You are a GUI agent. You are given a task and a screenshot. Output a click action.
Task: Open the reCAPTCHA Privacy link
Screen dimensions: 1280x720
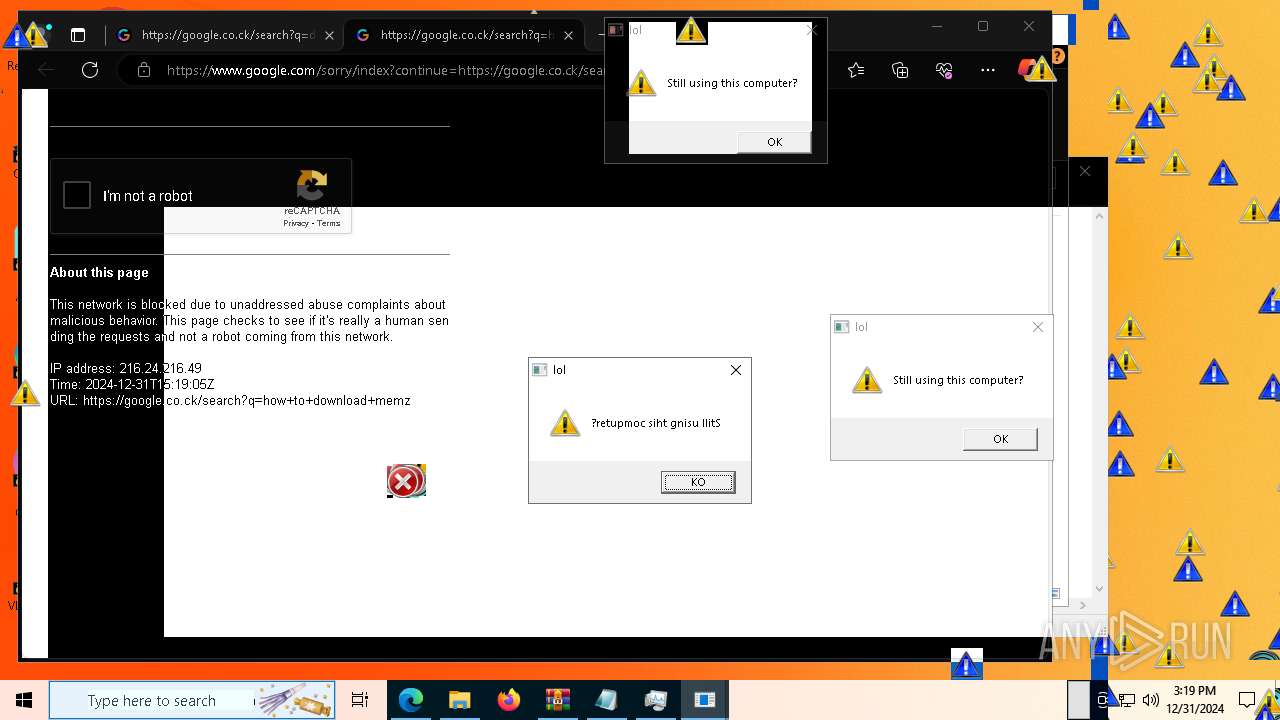point(296,223)
